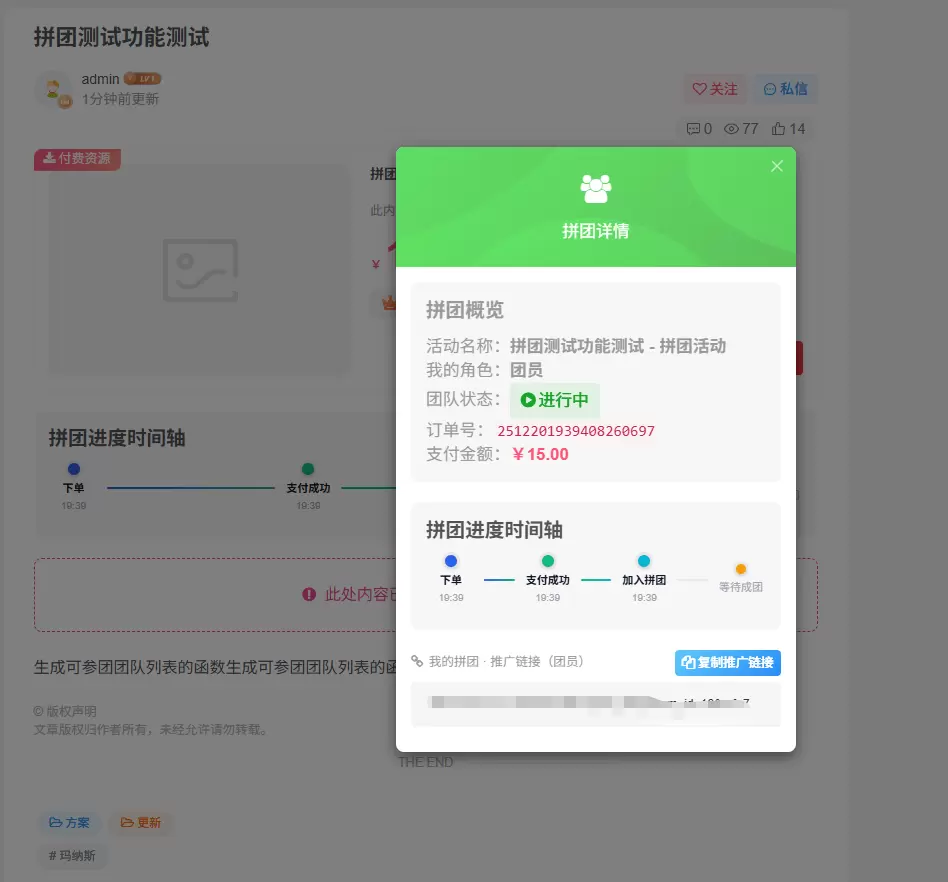
Task: Copy the promotion link with 复制推广链接
Action: [x=727, y=663]
